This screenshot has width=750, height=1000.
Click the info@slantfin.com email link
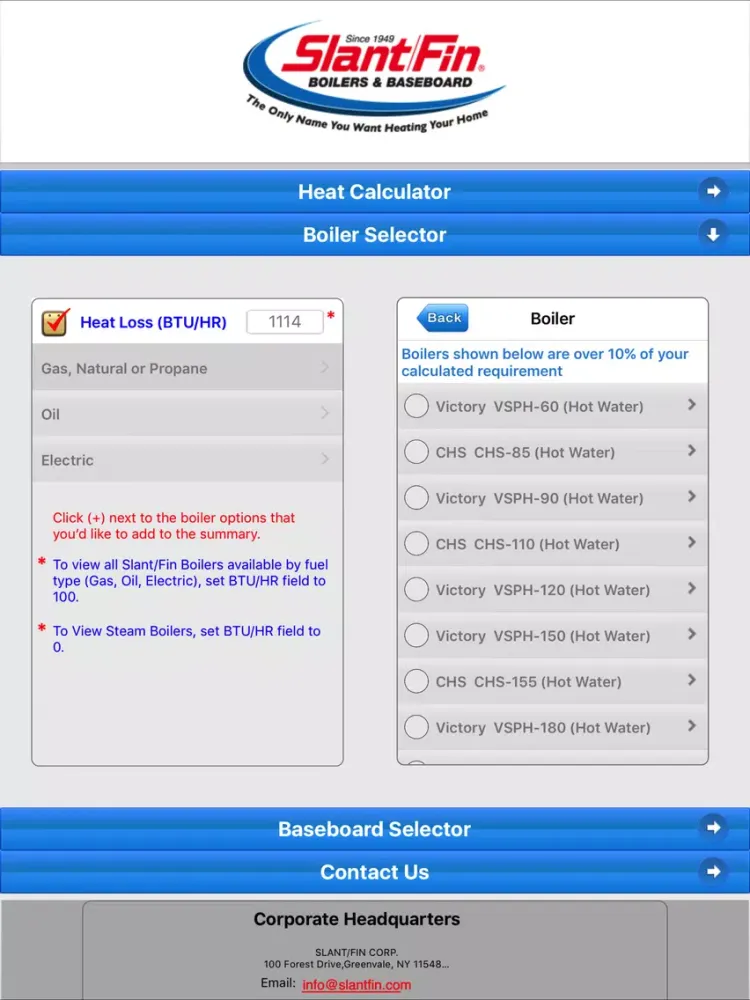point(357,985)
